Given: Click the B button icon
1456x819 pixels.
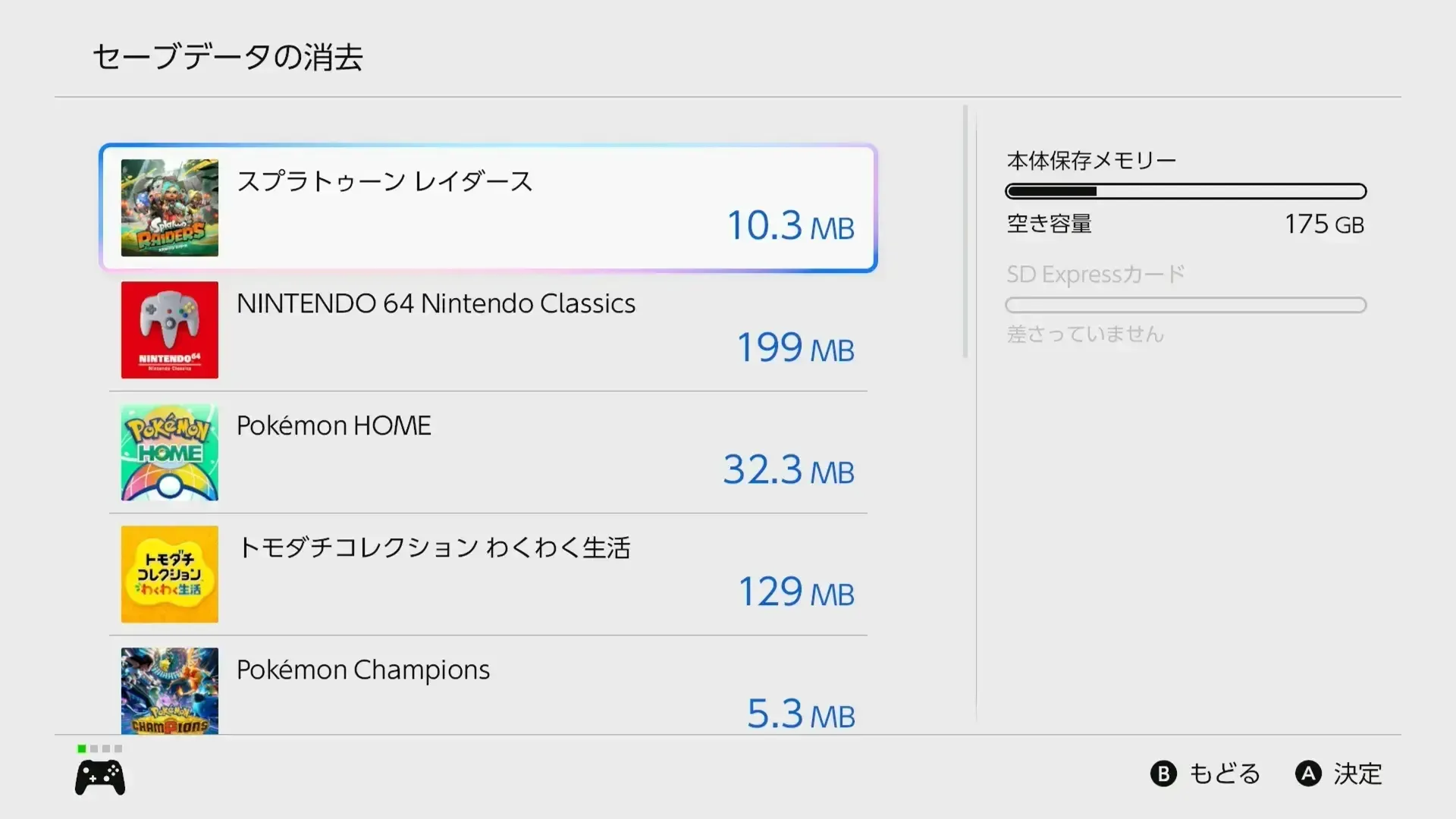Looking at the screenshot, I should pos(1163,773).
